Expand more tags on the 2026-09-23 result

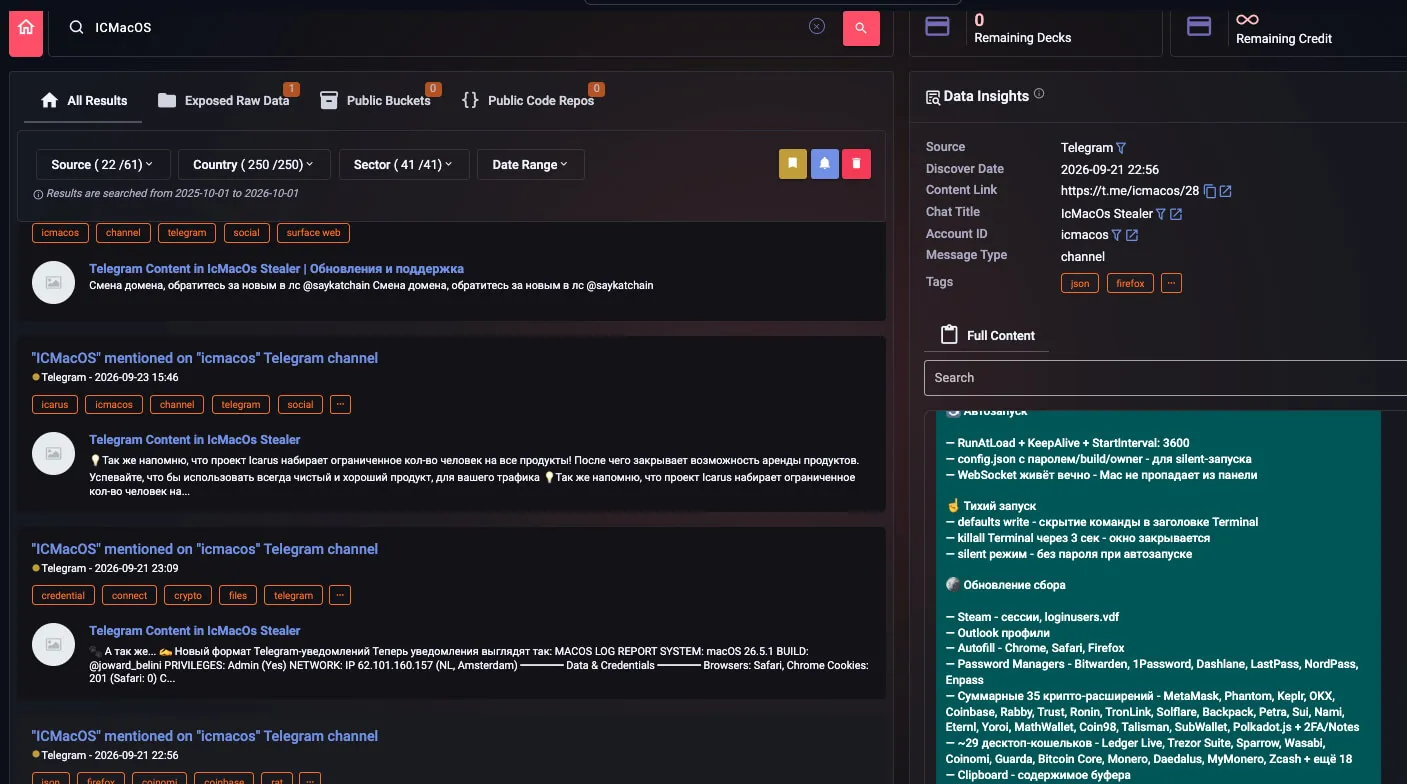pyautogui.click(x=340, y=405)
